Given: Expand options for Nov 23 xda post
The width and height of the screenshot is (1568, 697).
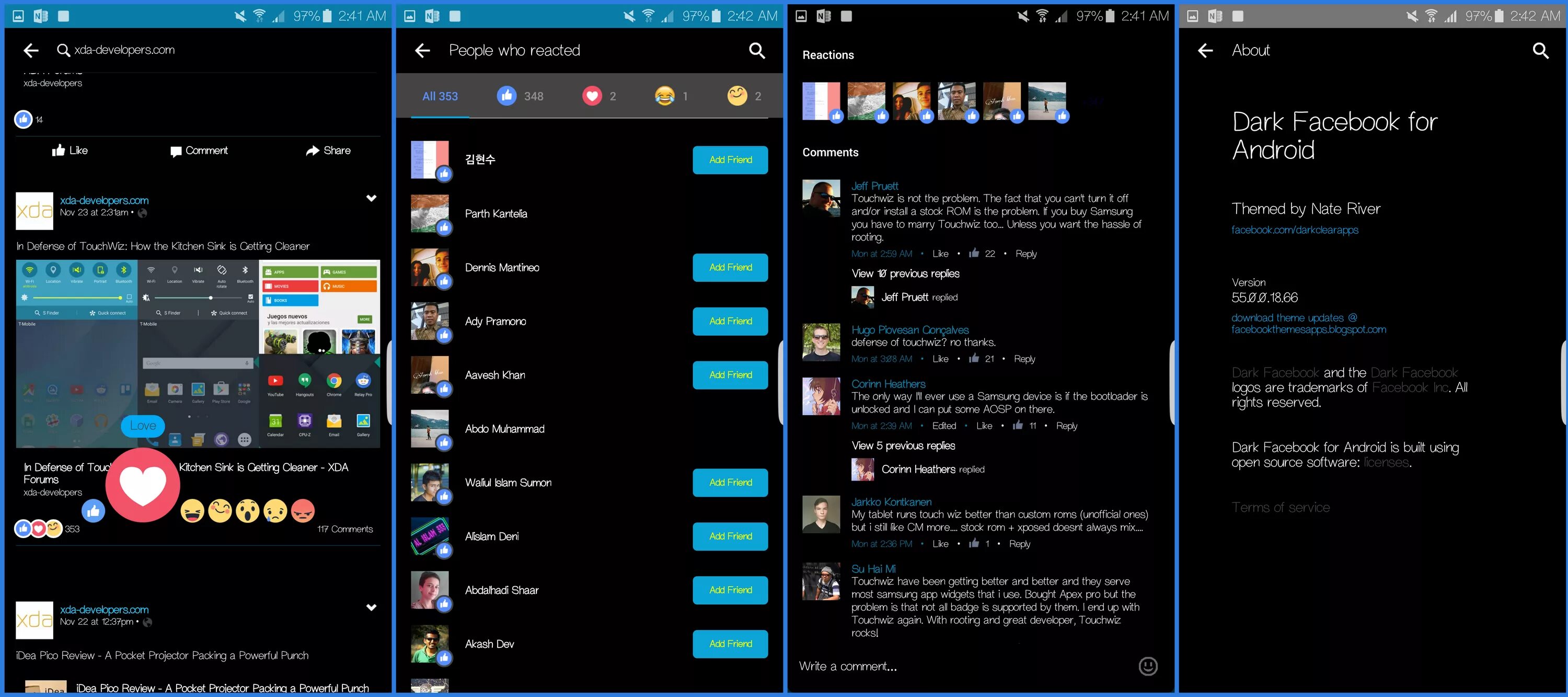Looking at the screenshot, I should pyautogui.click(x=371, y=199).
